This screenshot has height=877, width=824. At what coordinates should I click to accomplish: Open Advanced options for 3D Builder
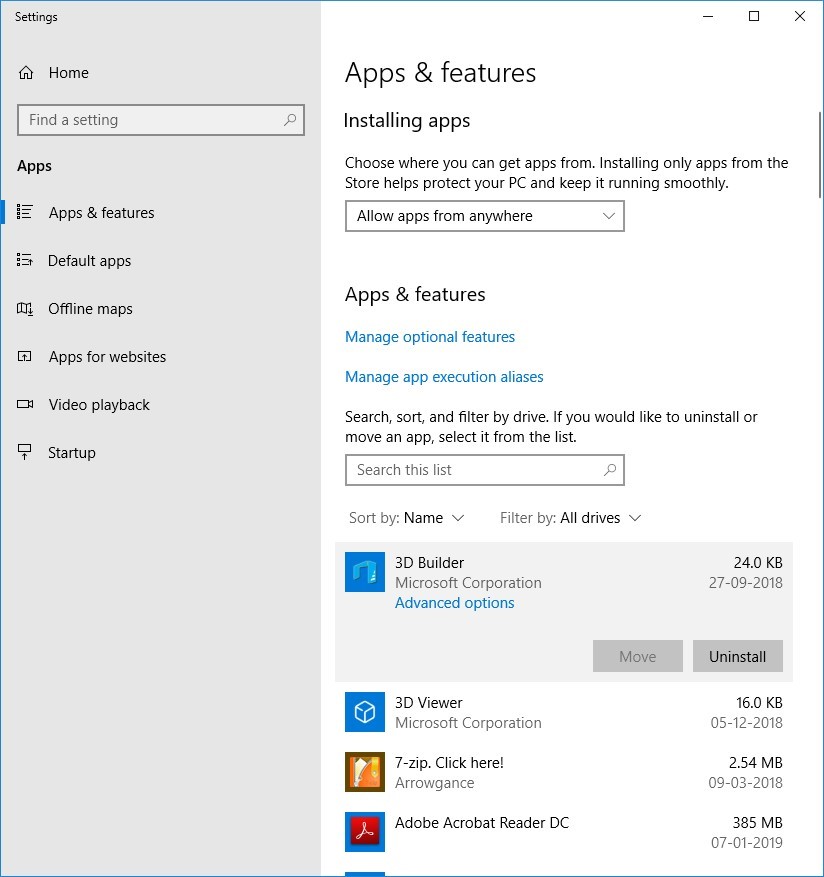coord(454,603)
